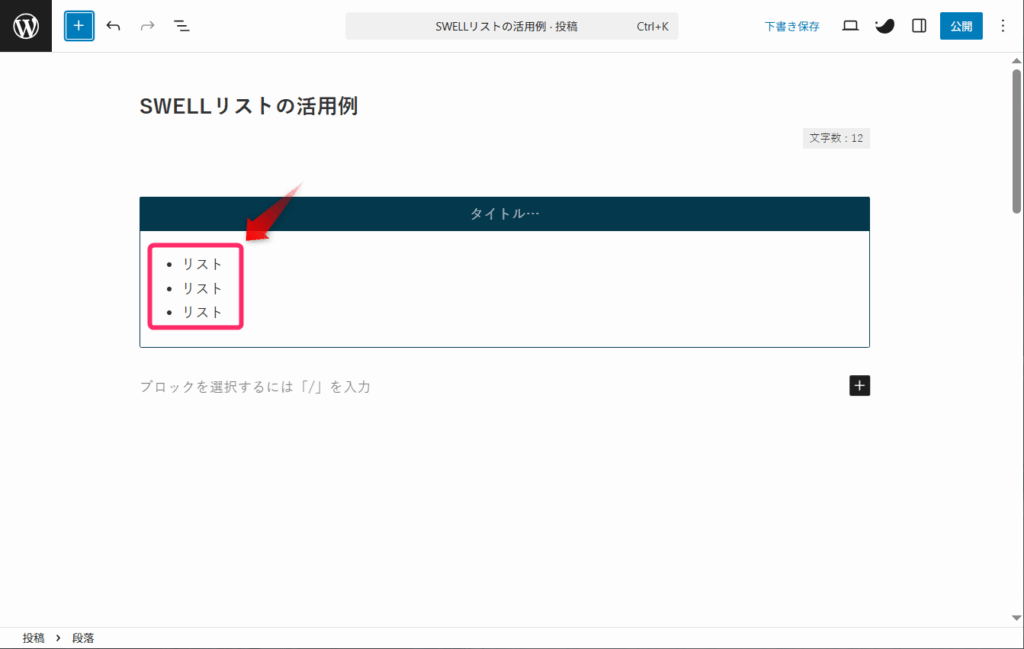Viewport: 1024px width, 649px height.
Task: Click 投稿 in the breadcrumb bar
Action: pos(33,638)
